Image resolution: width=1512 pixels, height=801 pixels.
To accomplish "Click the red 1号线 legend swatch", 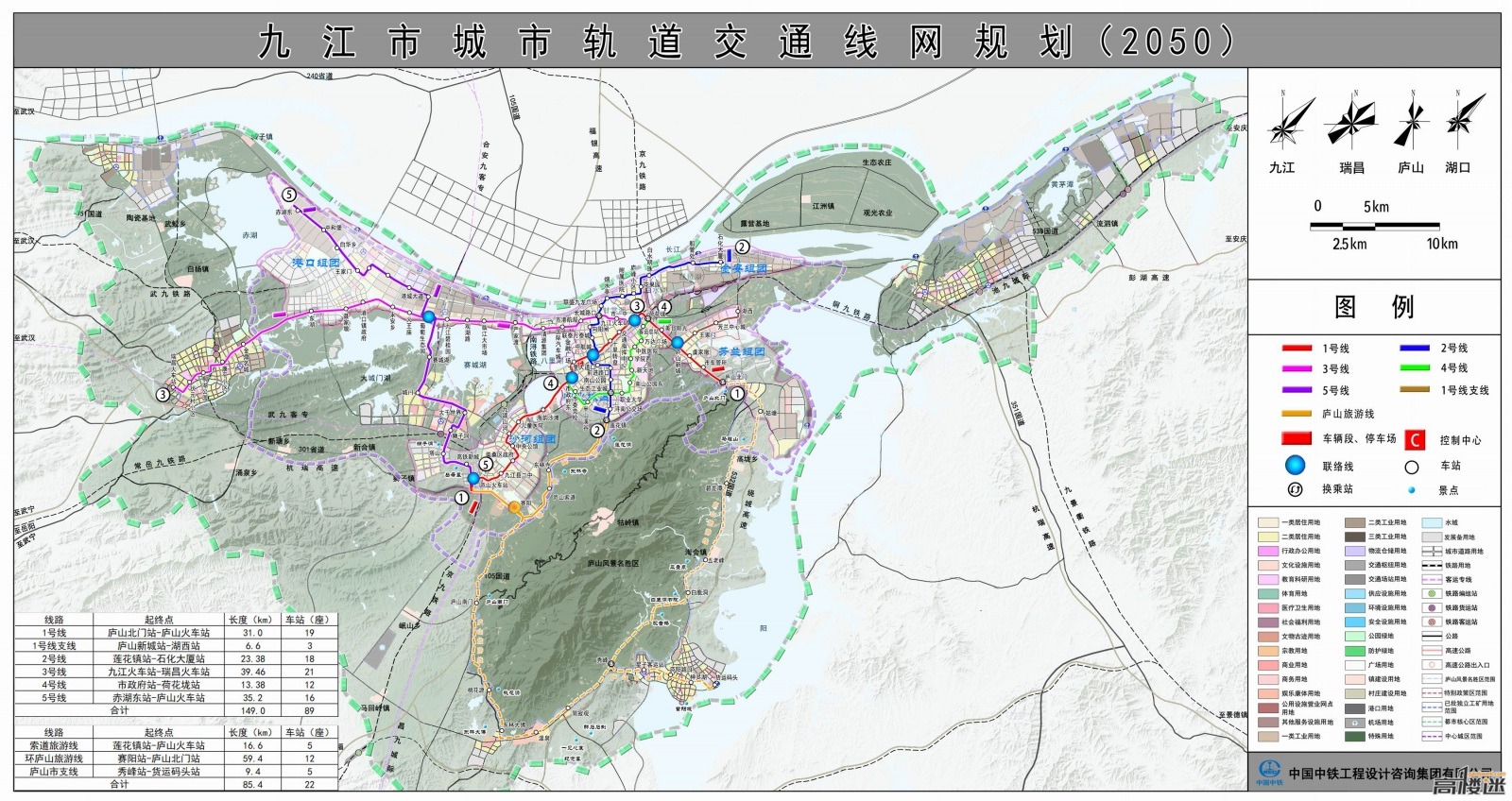I will coord(1296,349).
